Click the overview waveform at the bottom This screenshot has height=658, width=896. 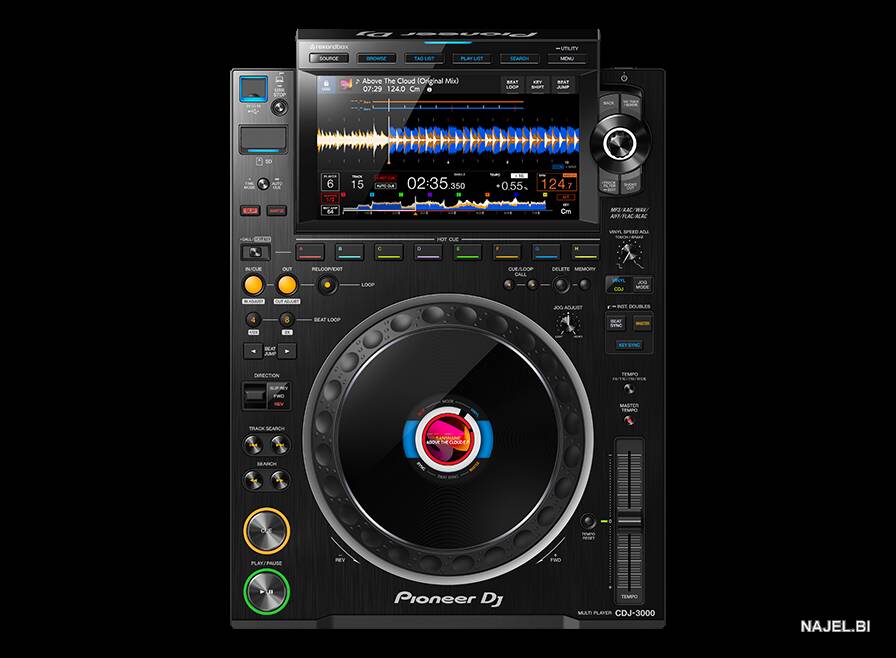(x=447, y=204)
